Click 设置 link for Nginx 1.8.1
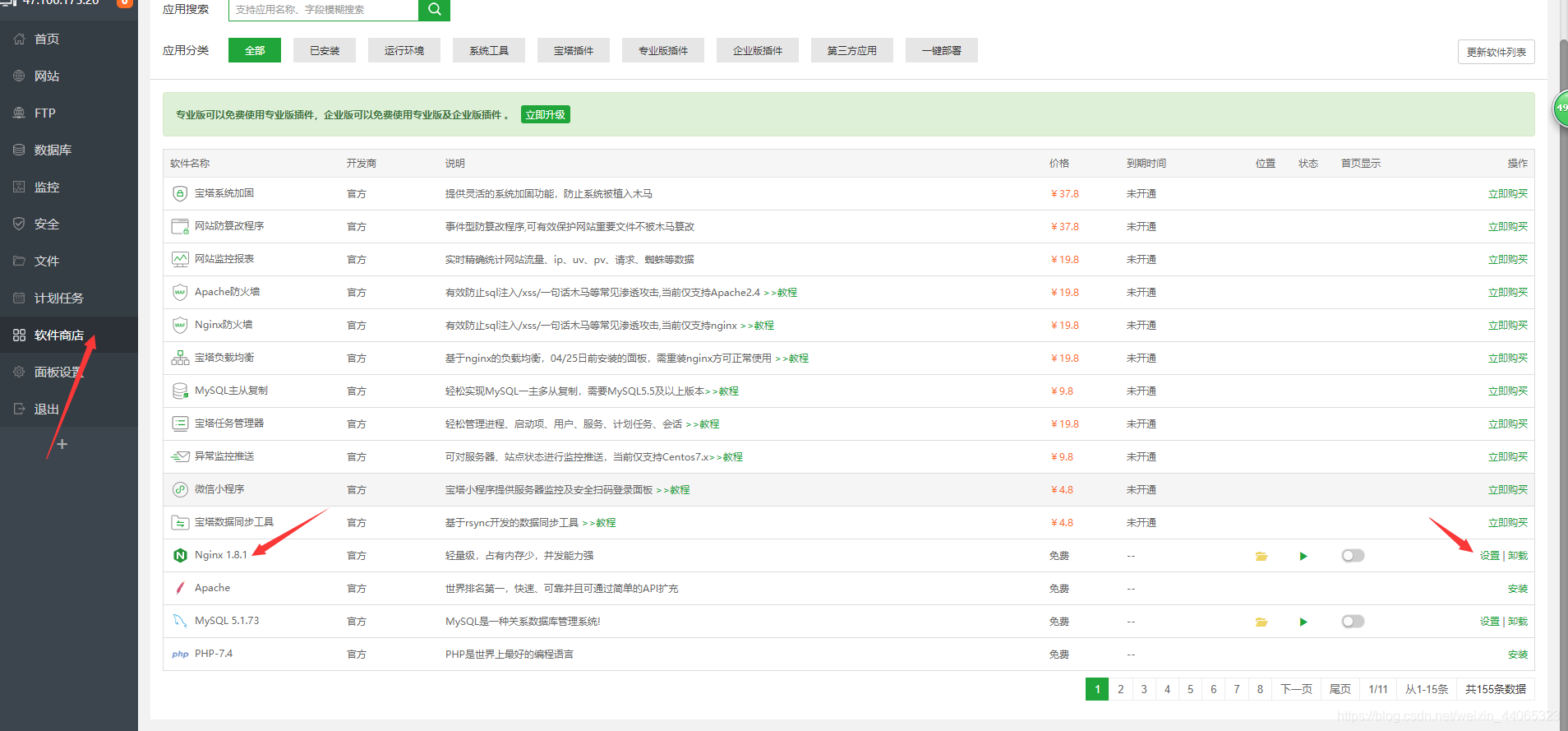The image size is (1568, 731). coord(1490,556)
